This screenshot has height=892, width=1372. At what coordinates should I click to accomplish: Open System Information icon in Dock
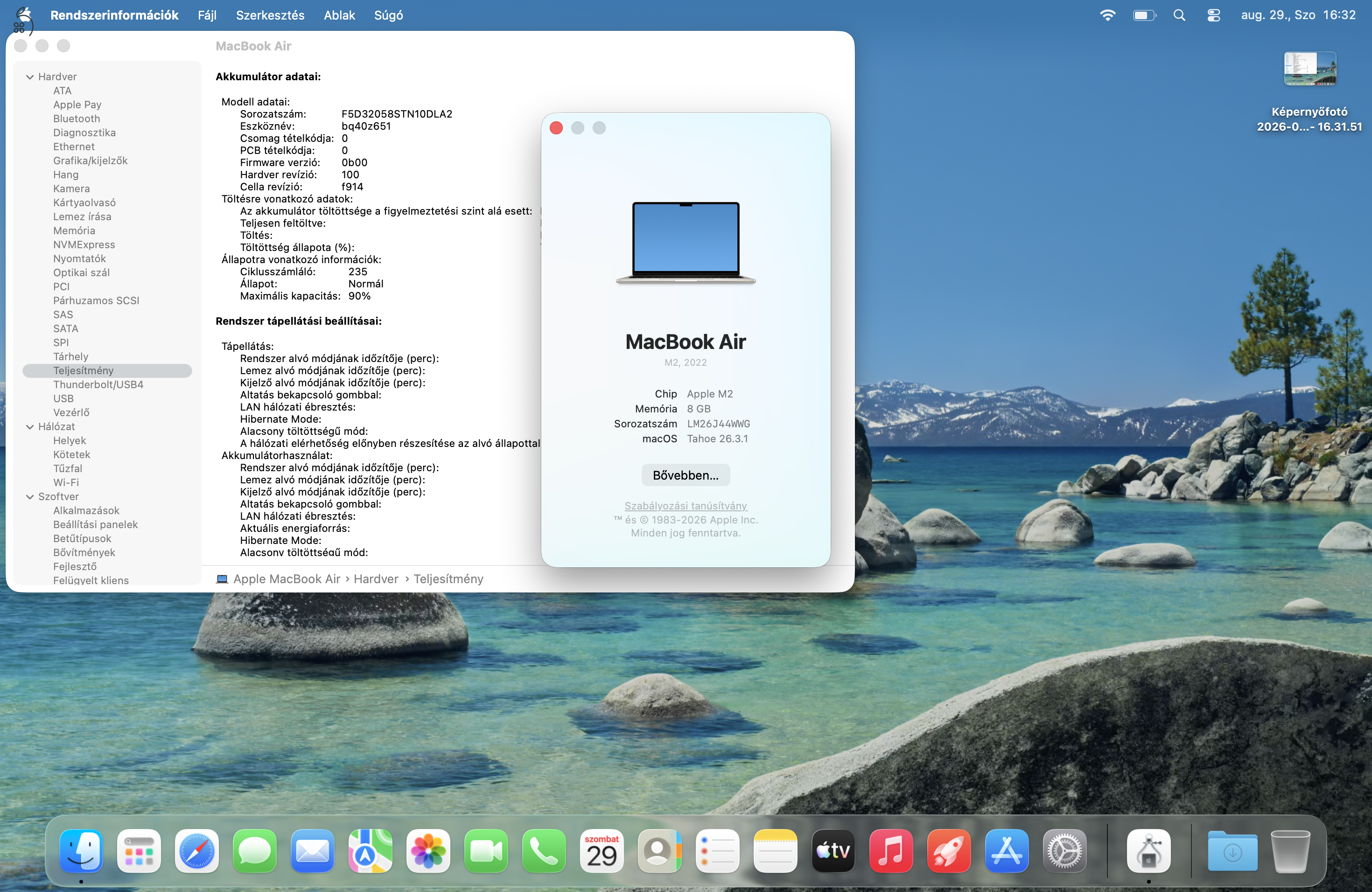pos(1149,850)
